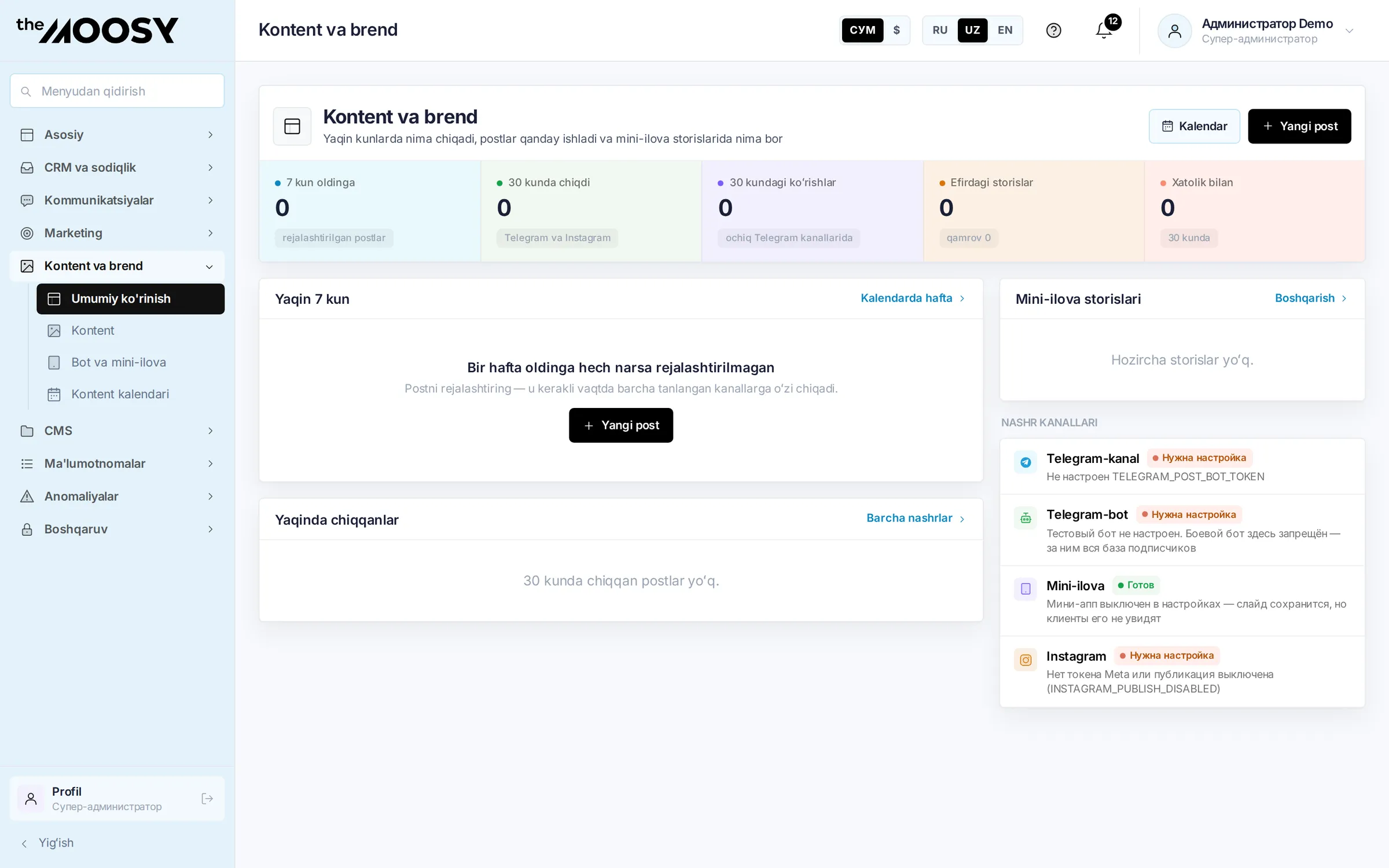Switch language to RU

click(940, 30)
